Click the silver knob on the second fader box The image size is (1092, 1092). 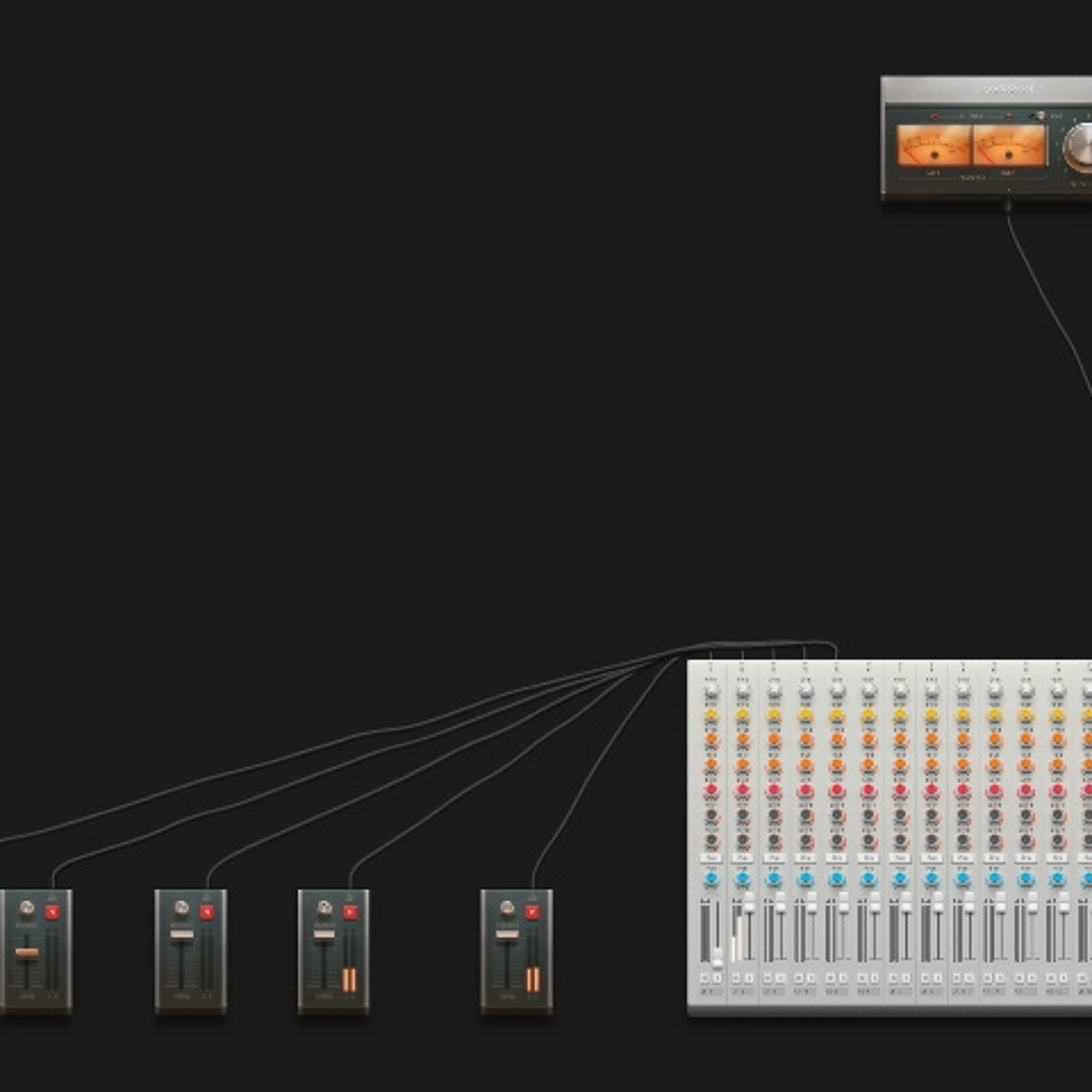point(181,908)
